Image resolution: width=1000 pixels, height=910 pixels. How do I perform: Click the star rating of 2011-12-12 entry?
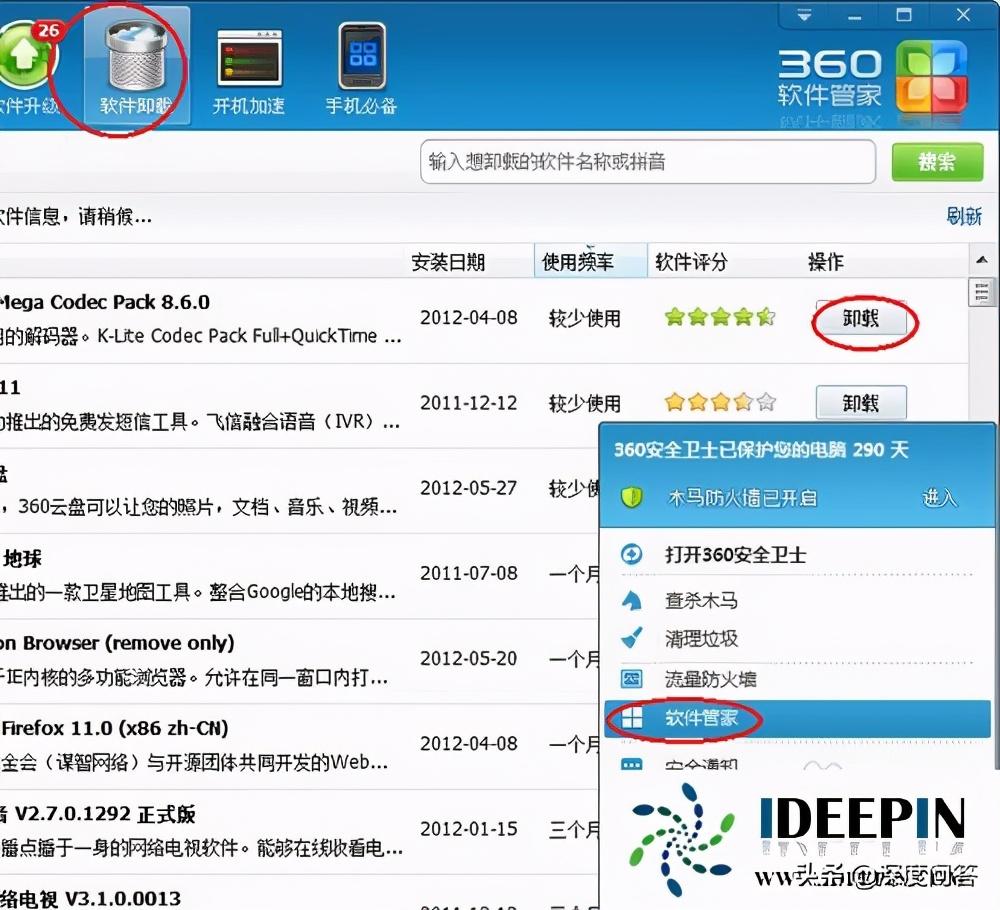(x=720, y=402)
